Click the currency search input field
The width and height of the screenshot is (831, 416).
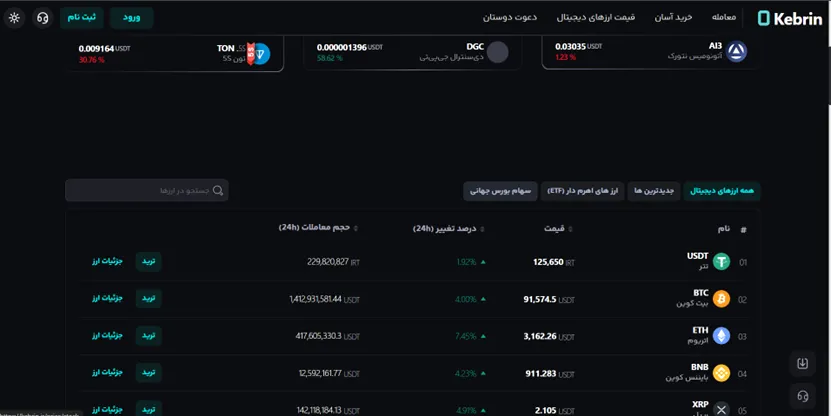147,190
